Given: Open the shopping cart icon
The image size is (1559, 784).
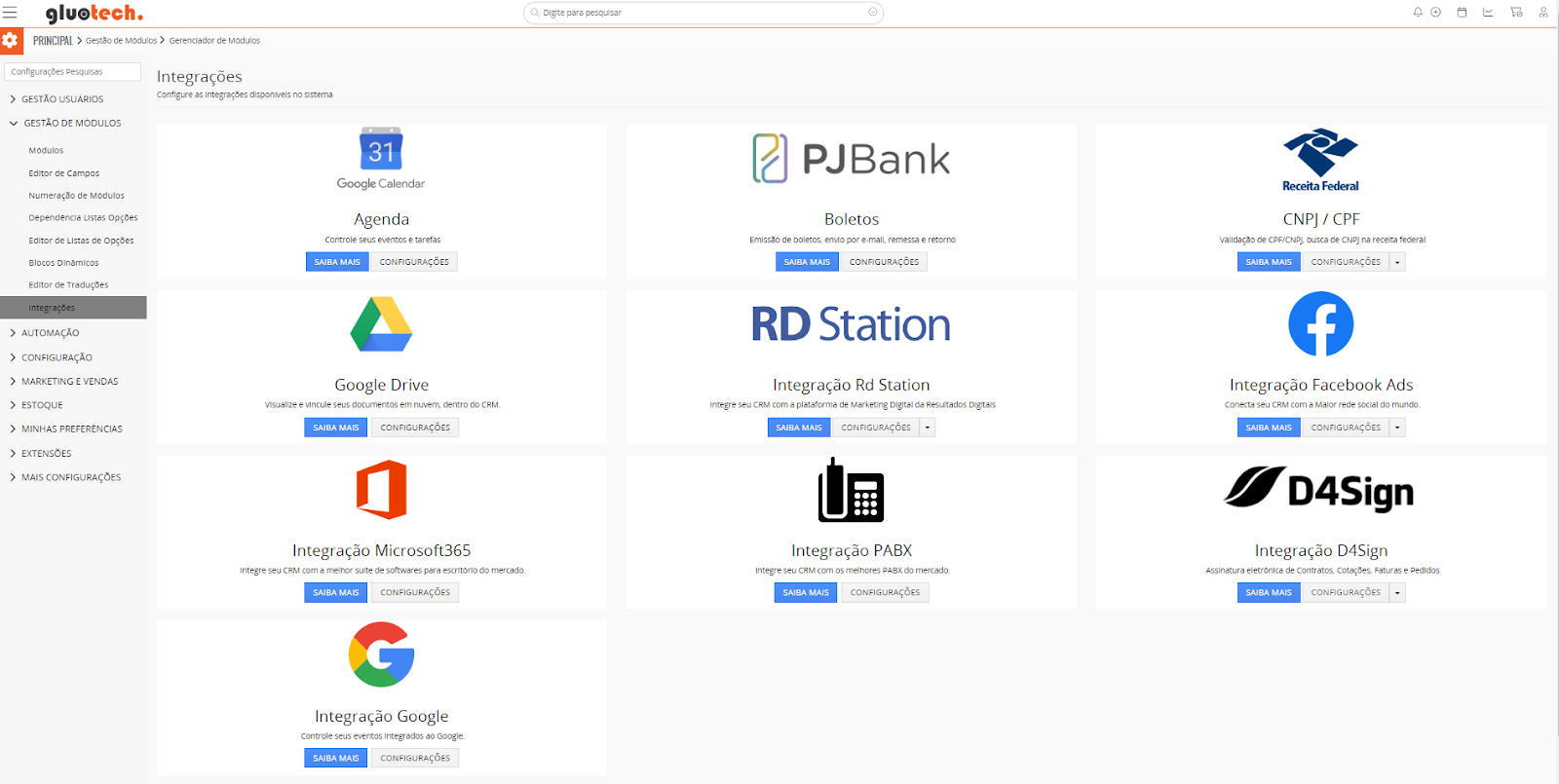Looking at the screenshot, I should tap(1516, 13).
